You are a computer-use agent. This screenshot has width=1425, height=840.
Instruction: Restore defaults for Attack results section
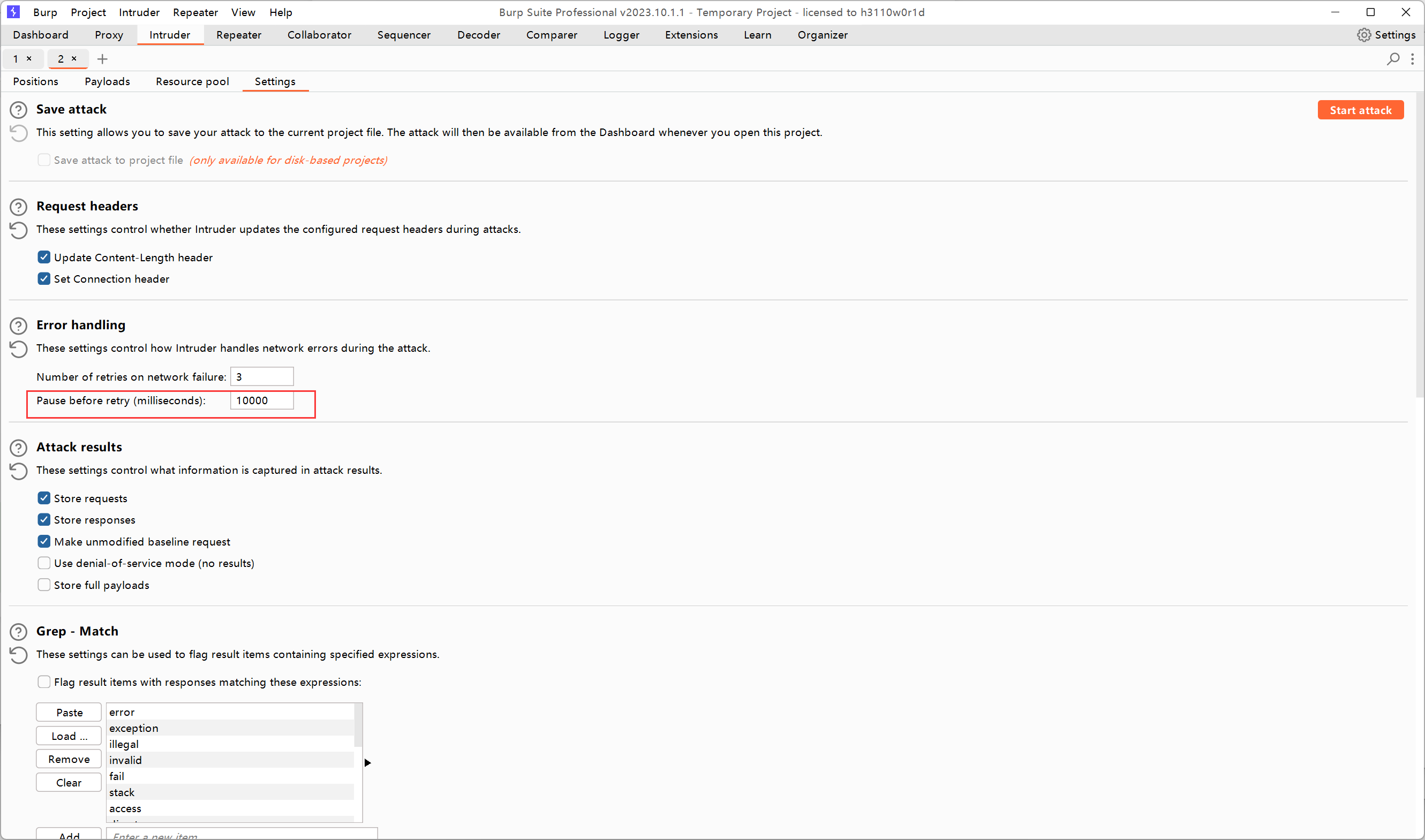(19, 471)
